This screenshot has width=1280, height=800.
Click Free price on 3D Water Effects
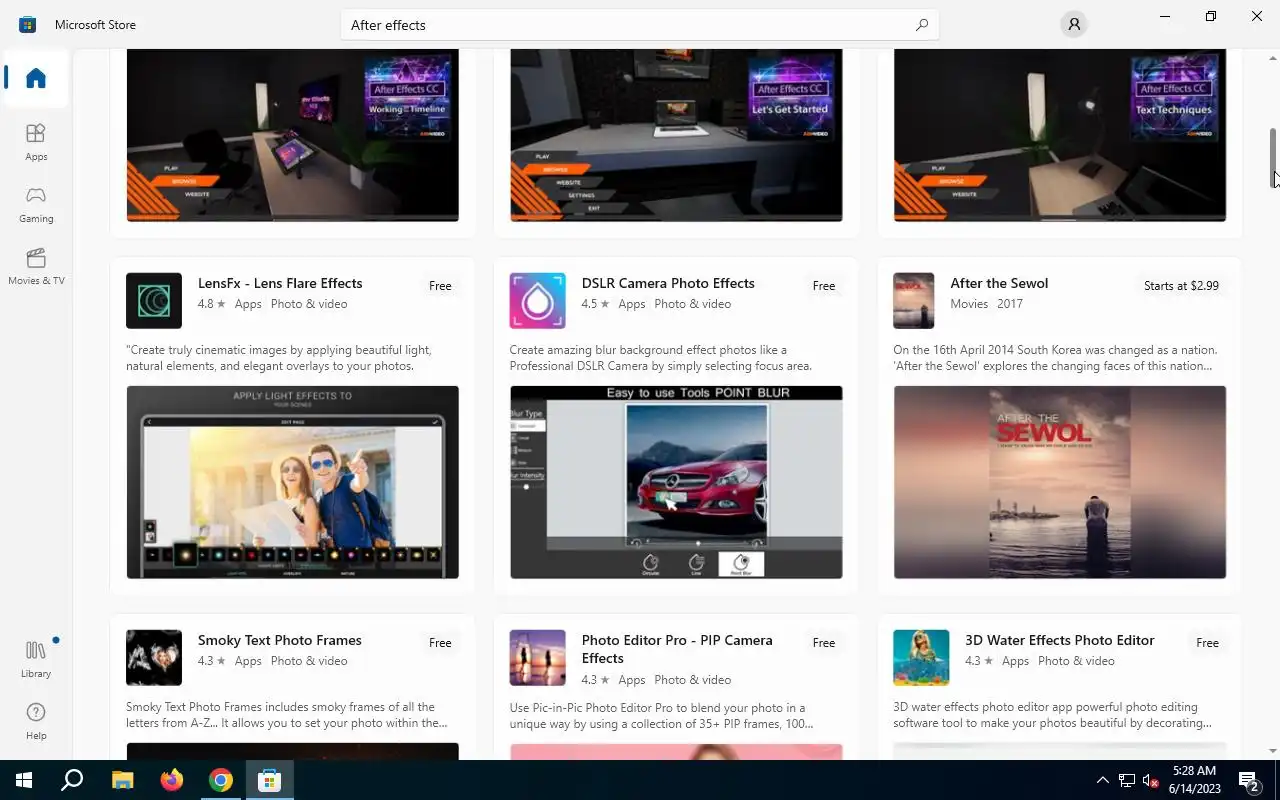pos(1207,643)
